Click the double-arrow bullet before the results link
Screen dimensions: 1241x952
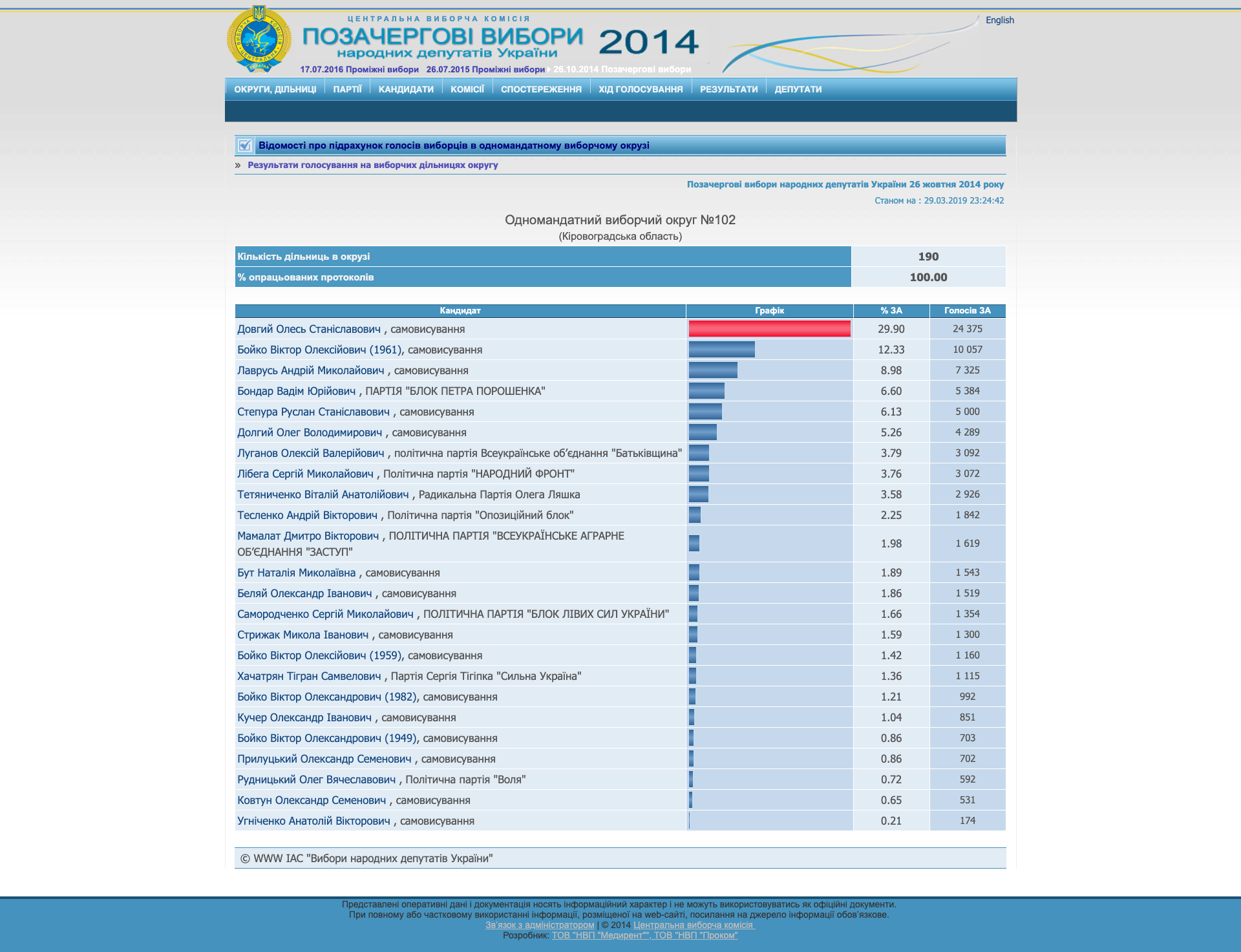pos(238,165)
